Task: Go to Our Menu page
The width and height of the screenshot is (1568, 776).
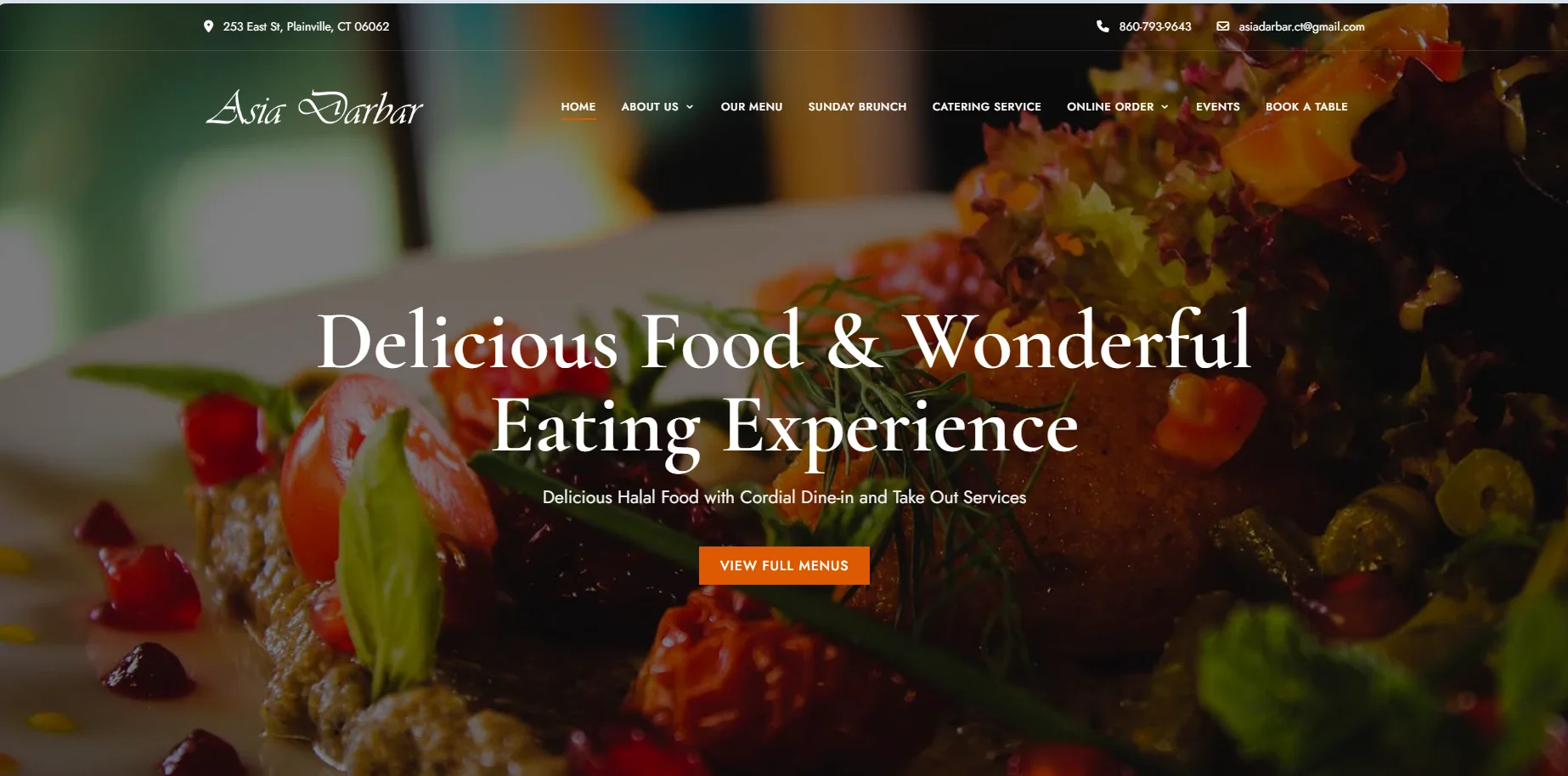Action: (x=752, y=106)
